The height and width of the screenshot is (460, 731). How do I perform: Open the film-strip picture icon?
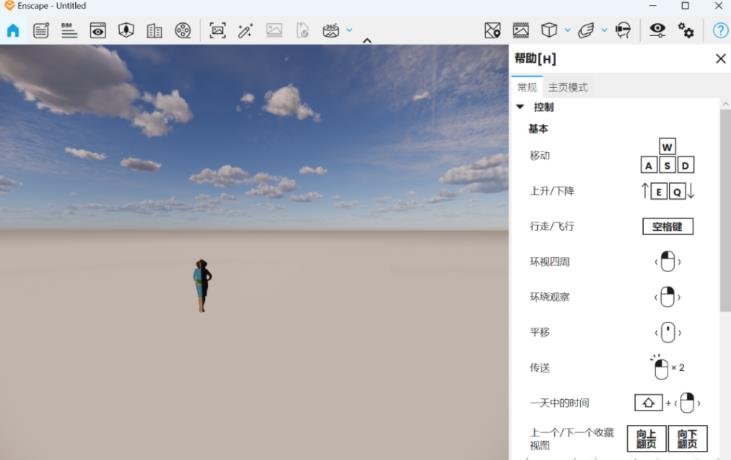[x=521, y=30]
